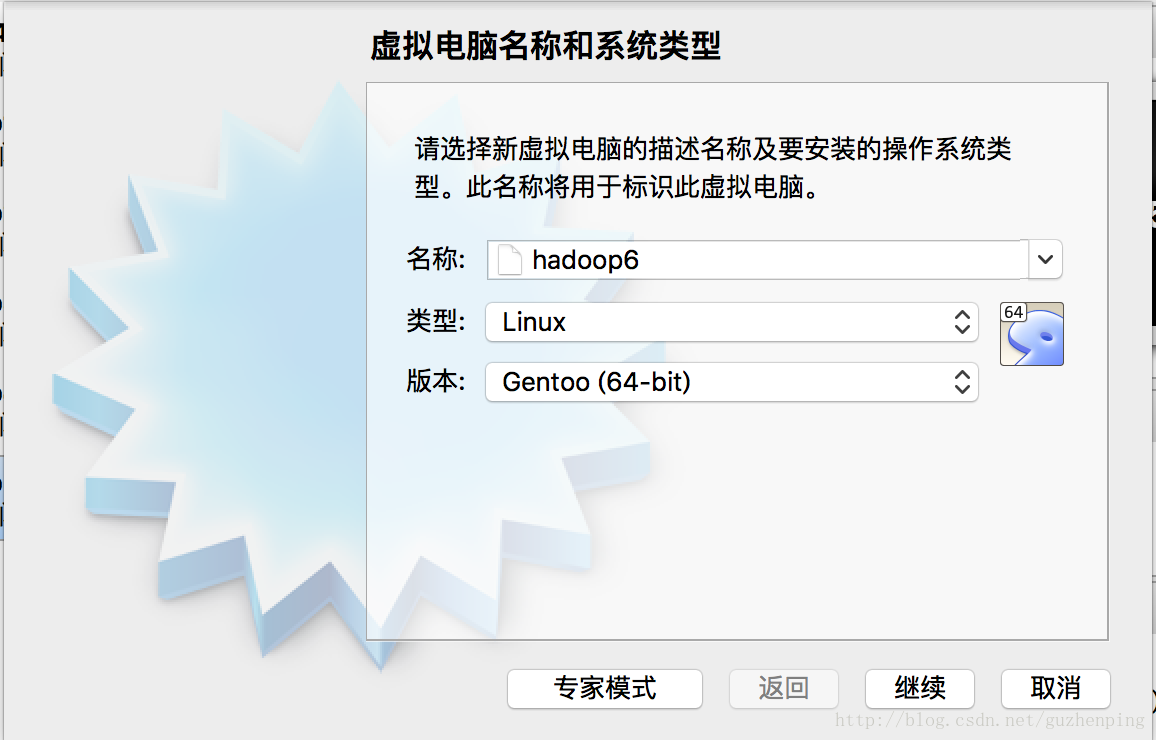
Task: Click the document icon in the name field
Action: tap(510, 261)
